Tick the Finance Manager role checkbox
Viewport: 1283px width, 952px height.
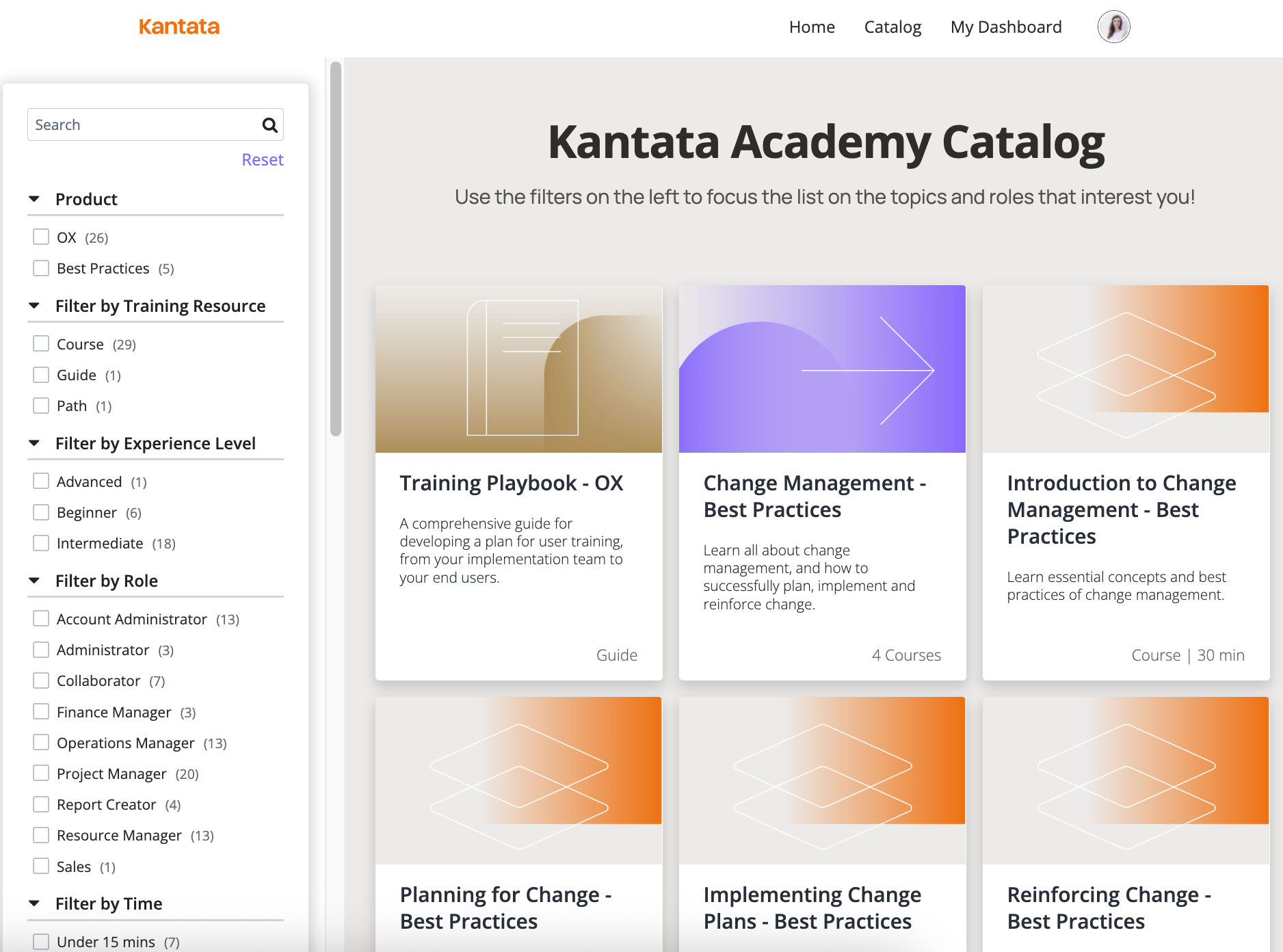coord(41,712)
